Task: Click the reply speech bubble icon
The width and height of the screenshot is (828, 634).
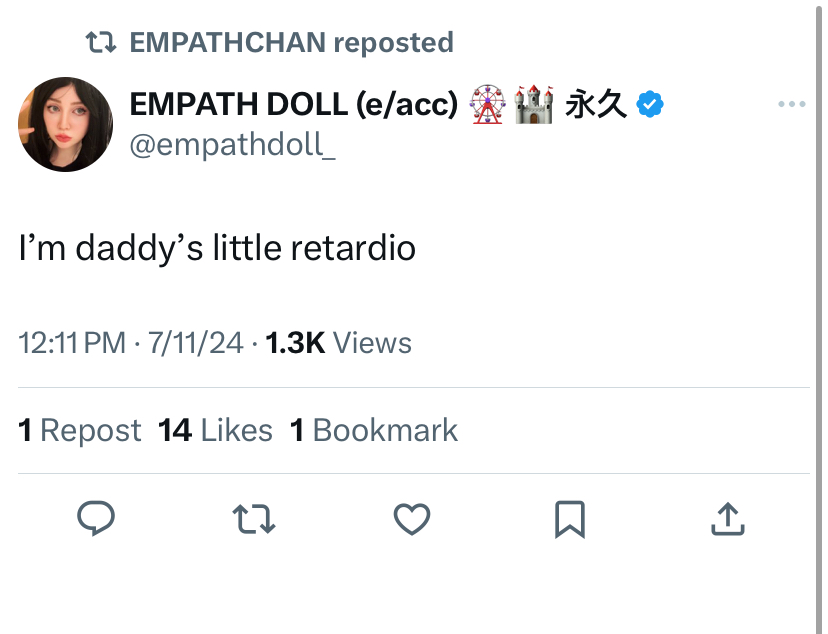Action: [x=96, y=518]
